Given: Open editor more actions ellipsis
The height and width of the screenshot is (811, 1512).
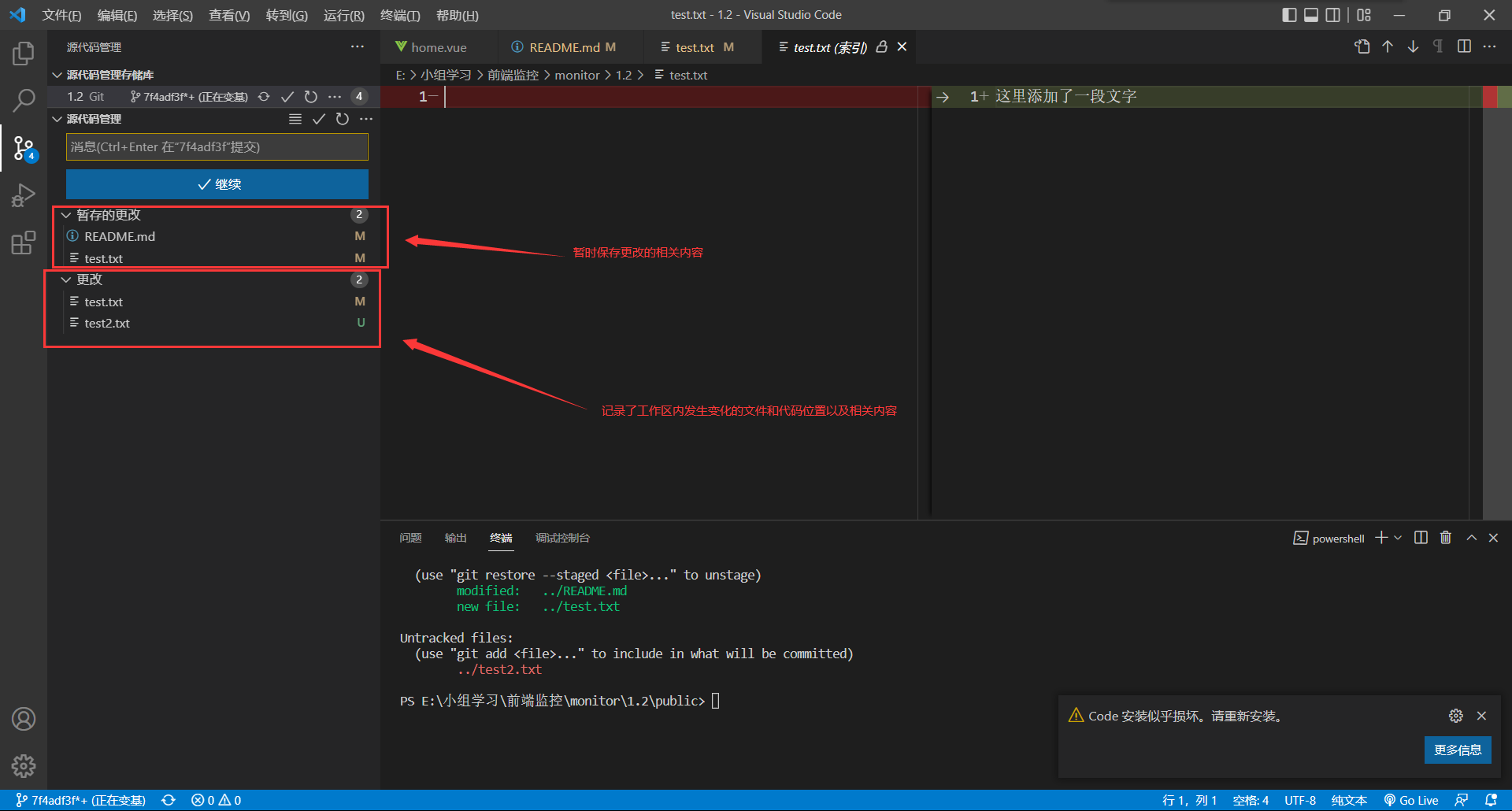Looking at the screenshot, I should pos(1489,46).
